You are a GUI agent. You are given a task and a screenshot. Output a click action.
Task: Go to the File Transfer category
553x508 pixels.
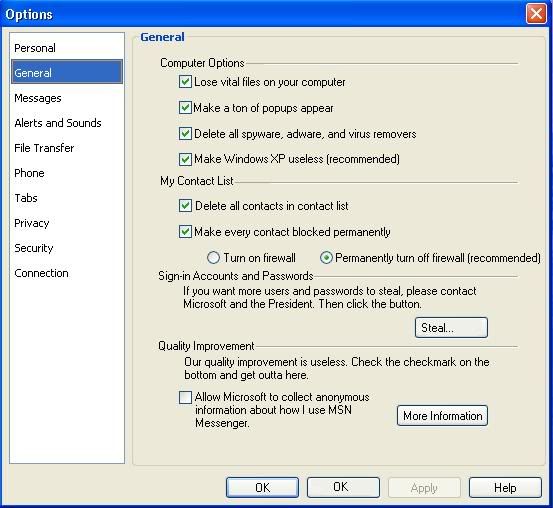point(44,148)
